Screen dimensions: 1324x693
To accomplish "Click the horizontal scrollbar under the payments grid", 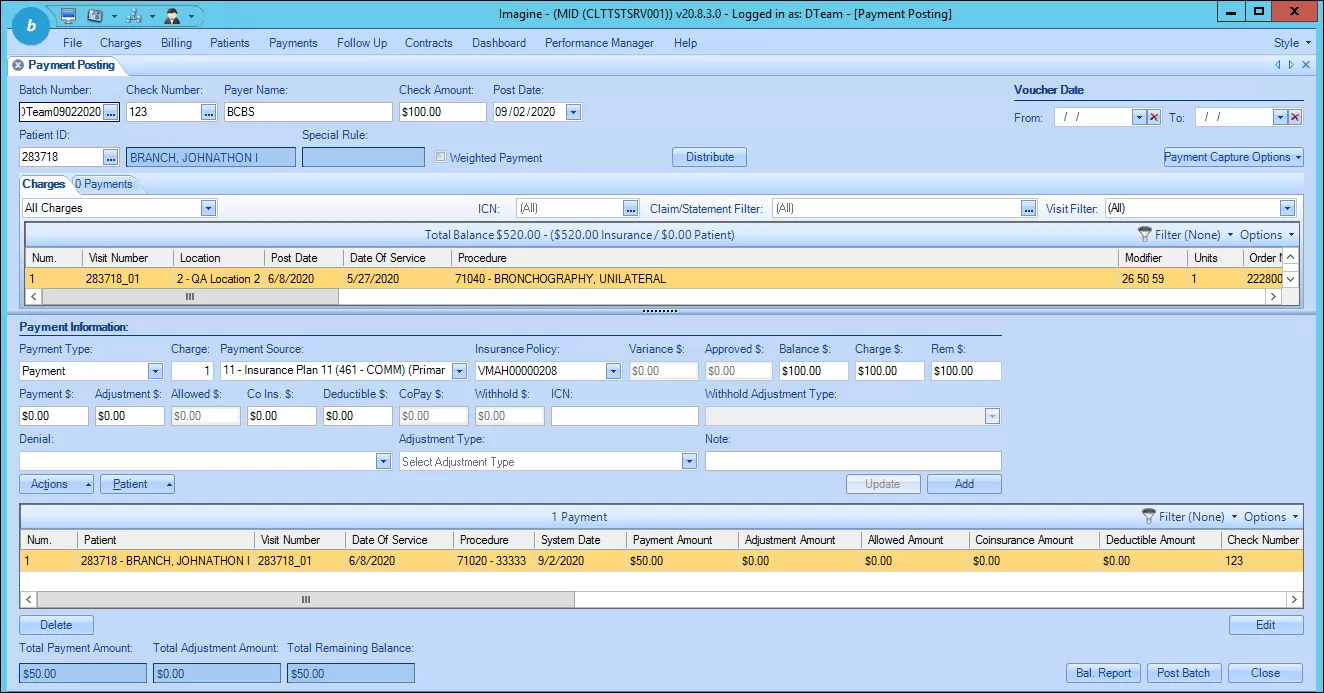I will tap(305, 599).
